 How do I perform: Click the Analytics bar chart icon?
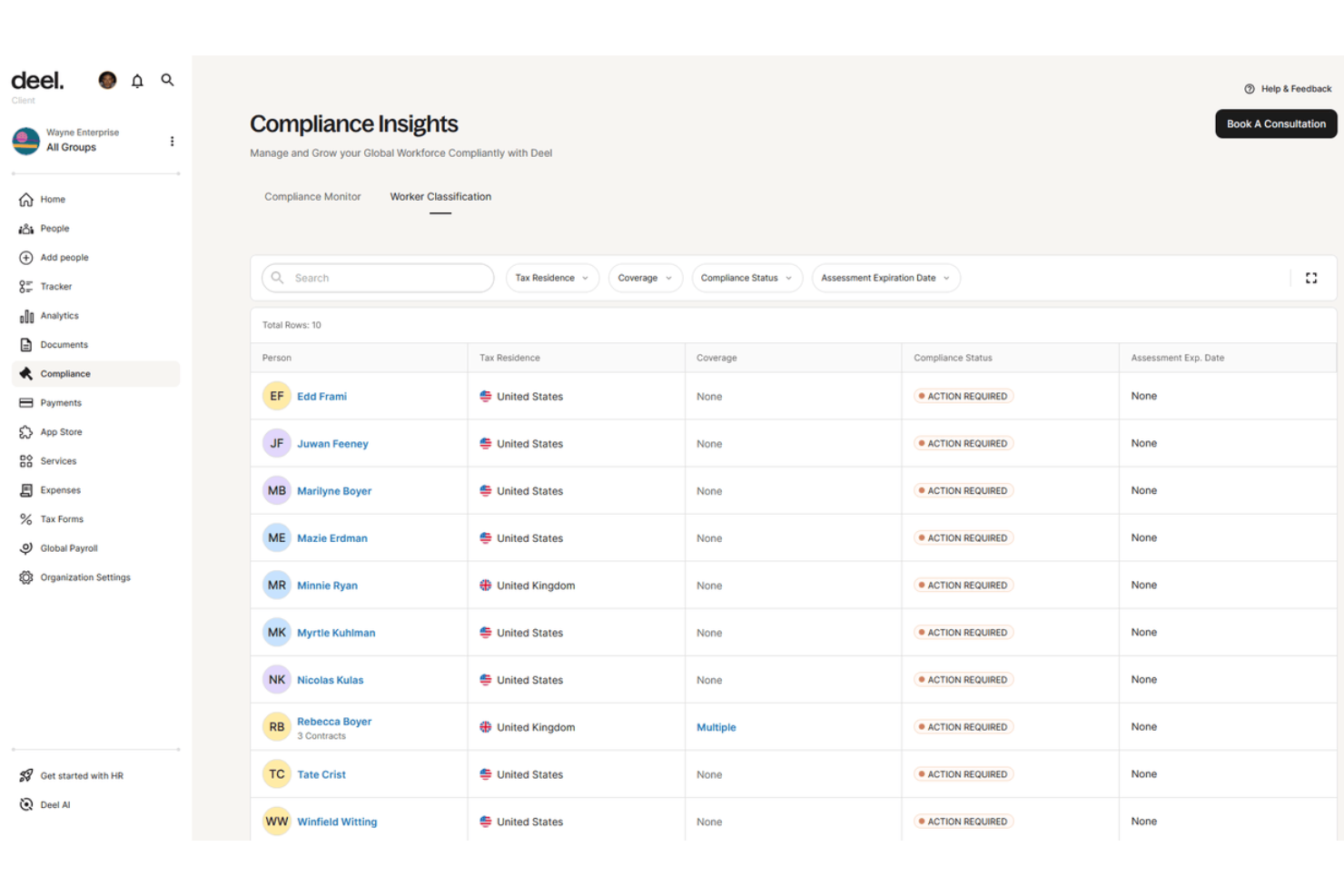(x=26, y=316)
